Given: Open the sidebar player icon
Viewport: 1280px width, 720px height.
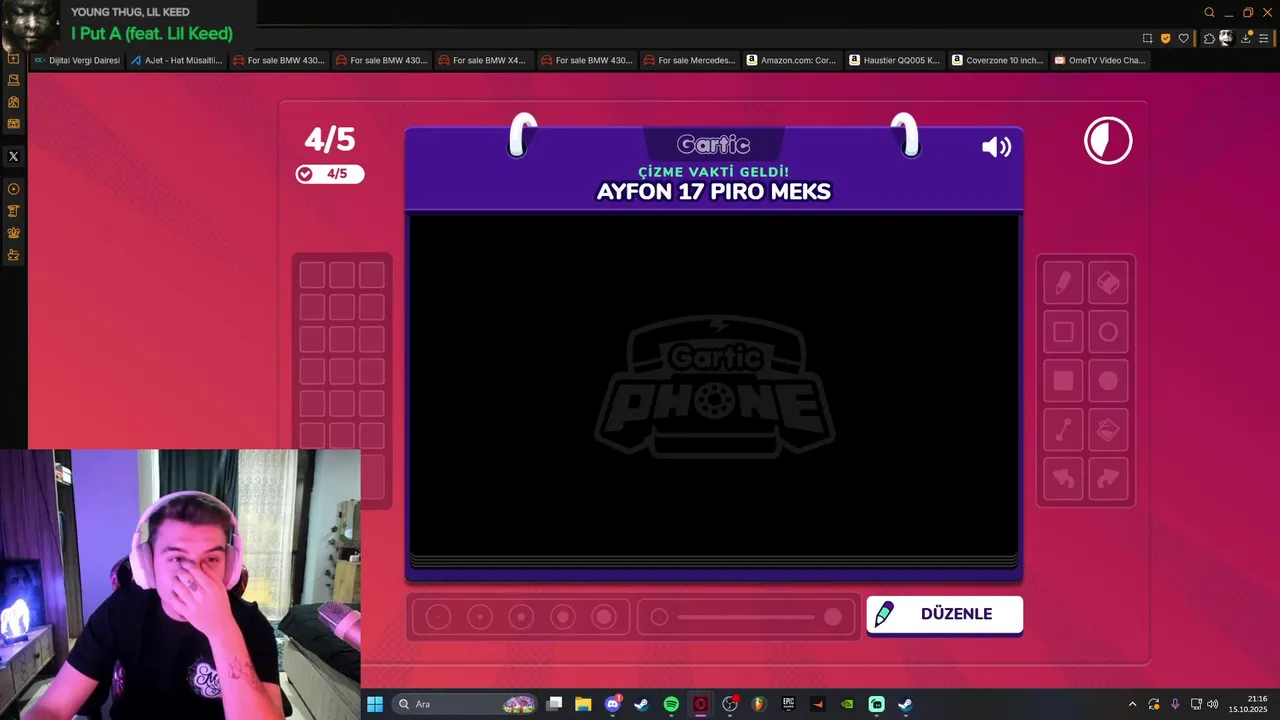Looking at the screenshot, I should [x=13, y=189].
